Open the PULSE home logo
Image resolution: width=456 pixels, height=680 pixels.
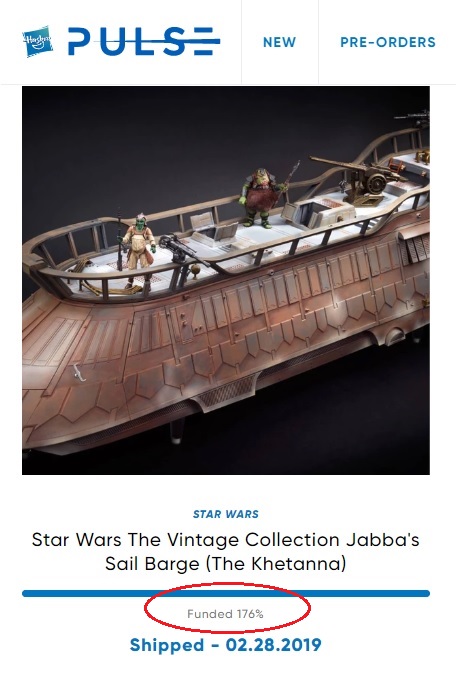tap(144, 41)
